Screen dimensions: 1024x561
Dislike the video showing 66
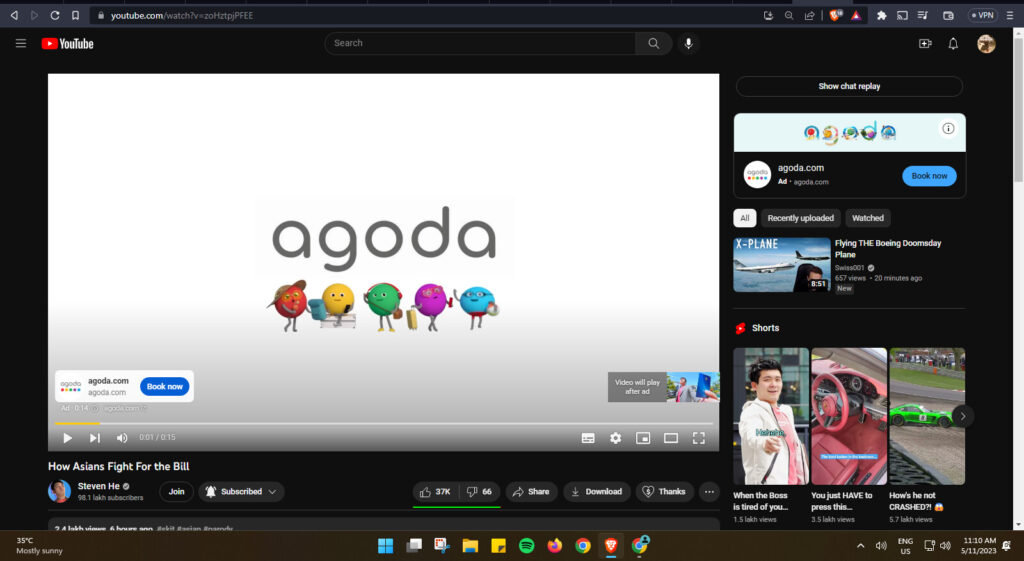click(479, 492)
